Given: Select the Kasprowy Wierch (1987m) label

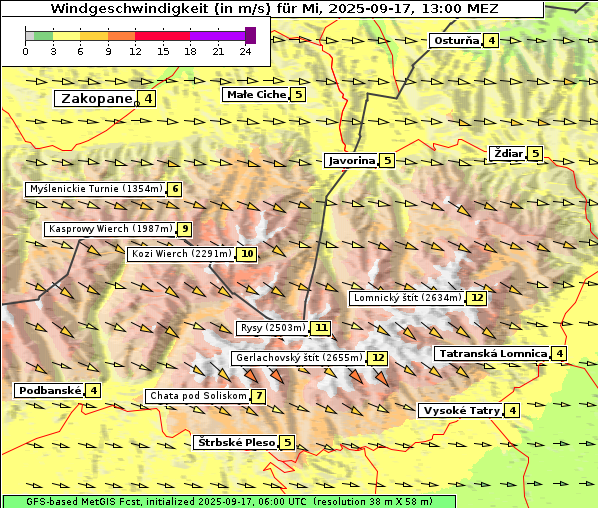Looking at the screenshot, I should pos(110,229).
